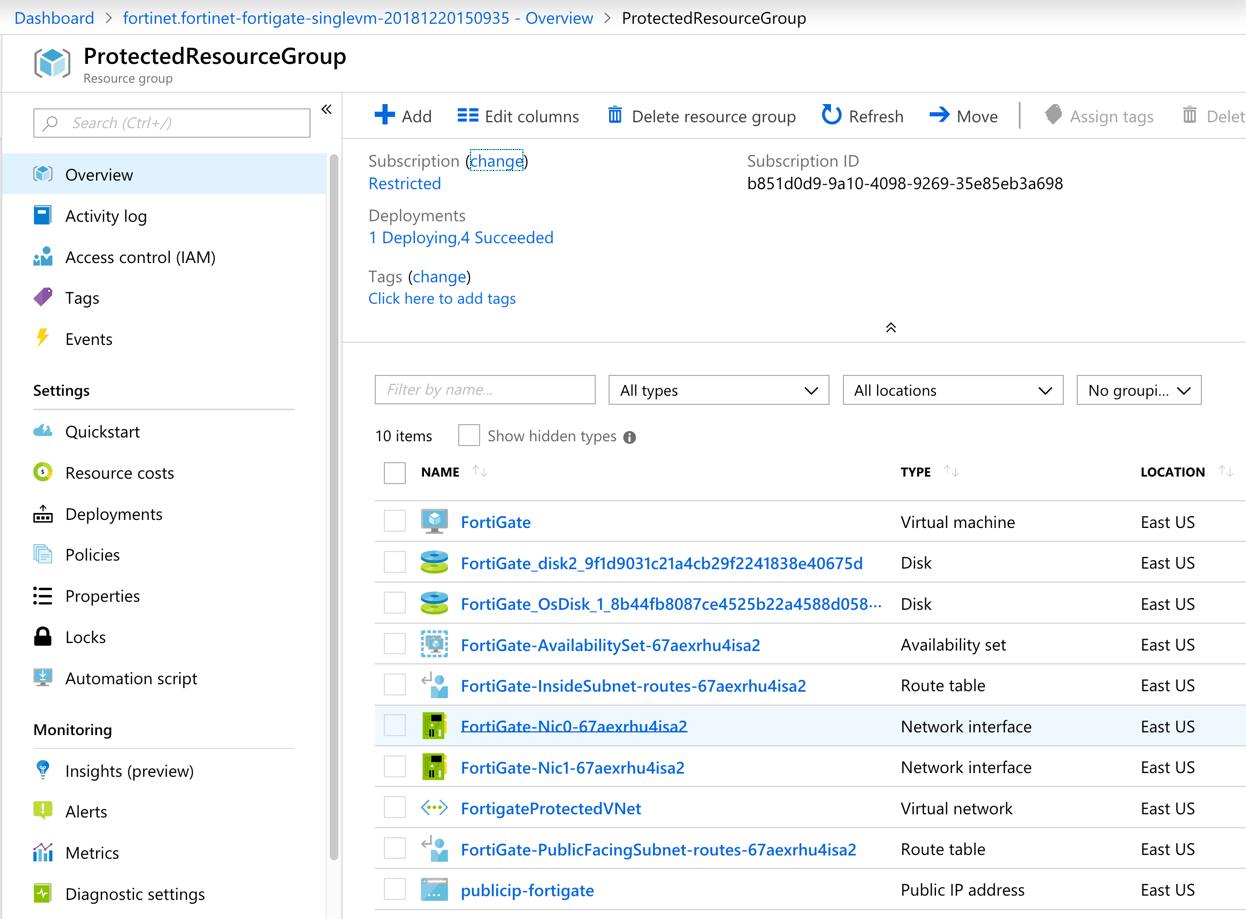Click the Move arrow icon in toolbar
The image size is (1246, 919).
click(939, 116)
